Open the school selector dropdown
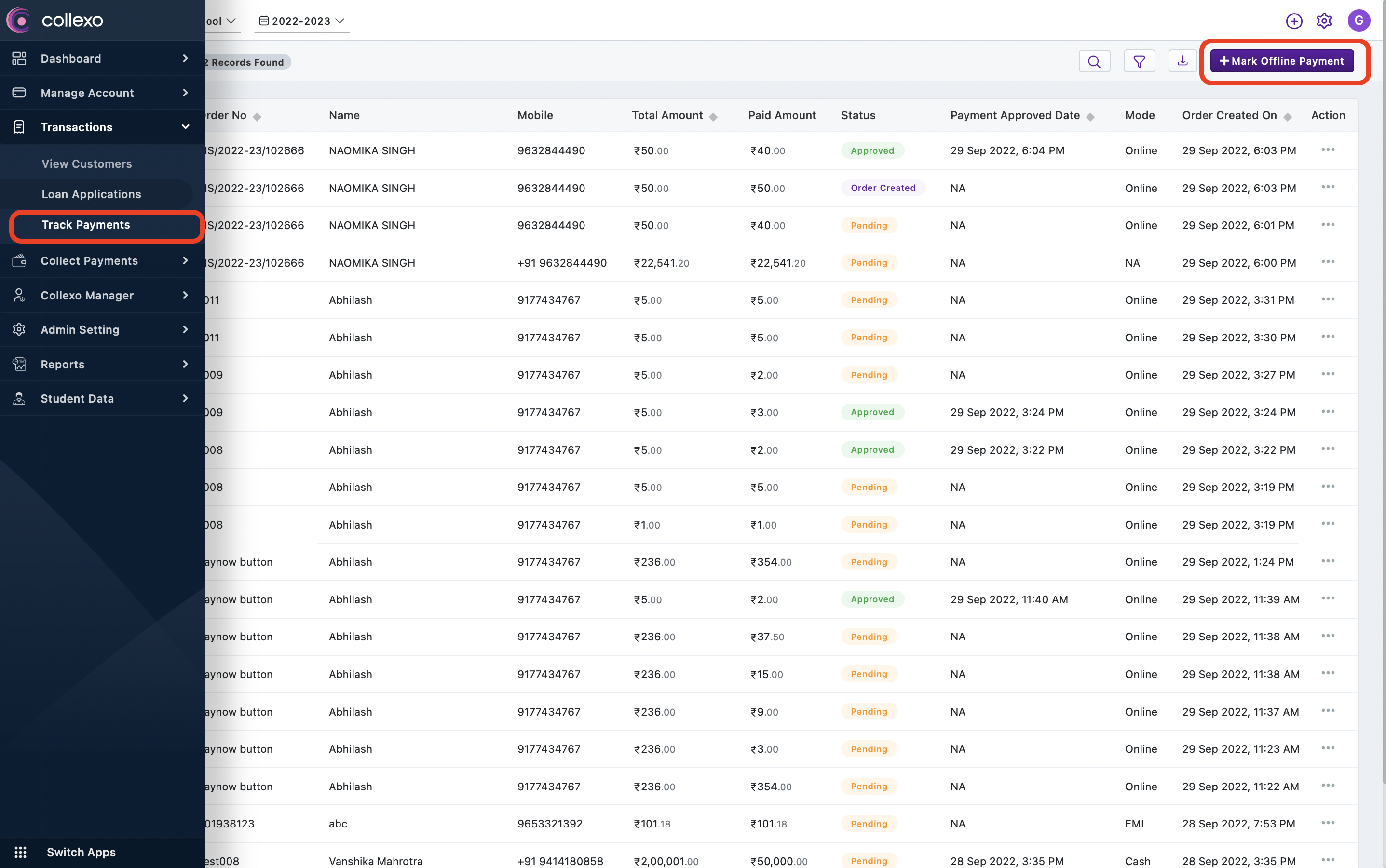The width and height of the screenshot is (1386, 868). [223, 21]
